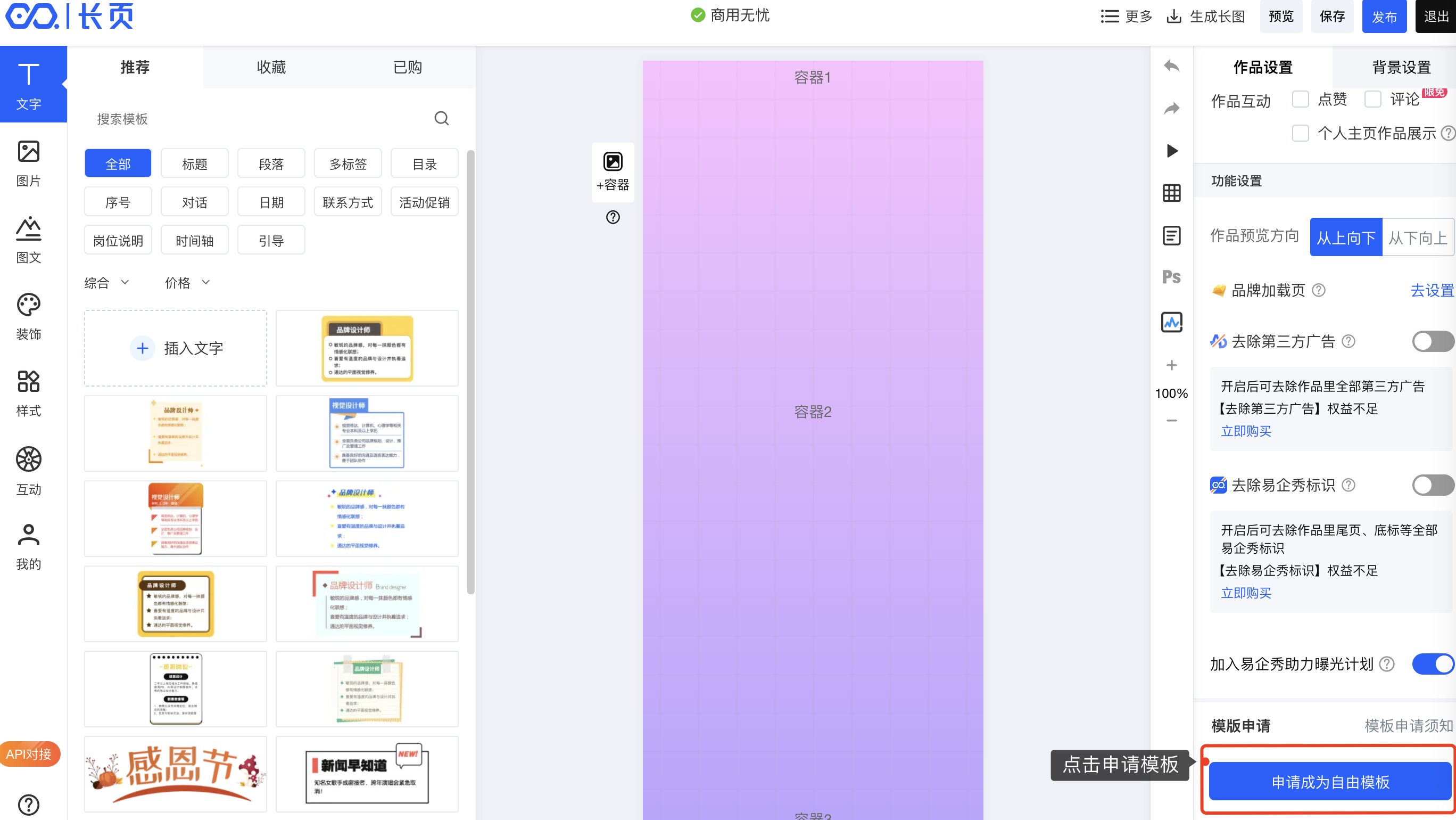Click the 插入文字 insert text card
1456x820 pixels.
point(176,348)
